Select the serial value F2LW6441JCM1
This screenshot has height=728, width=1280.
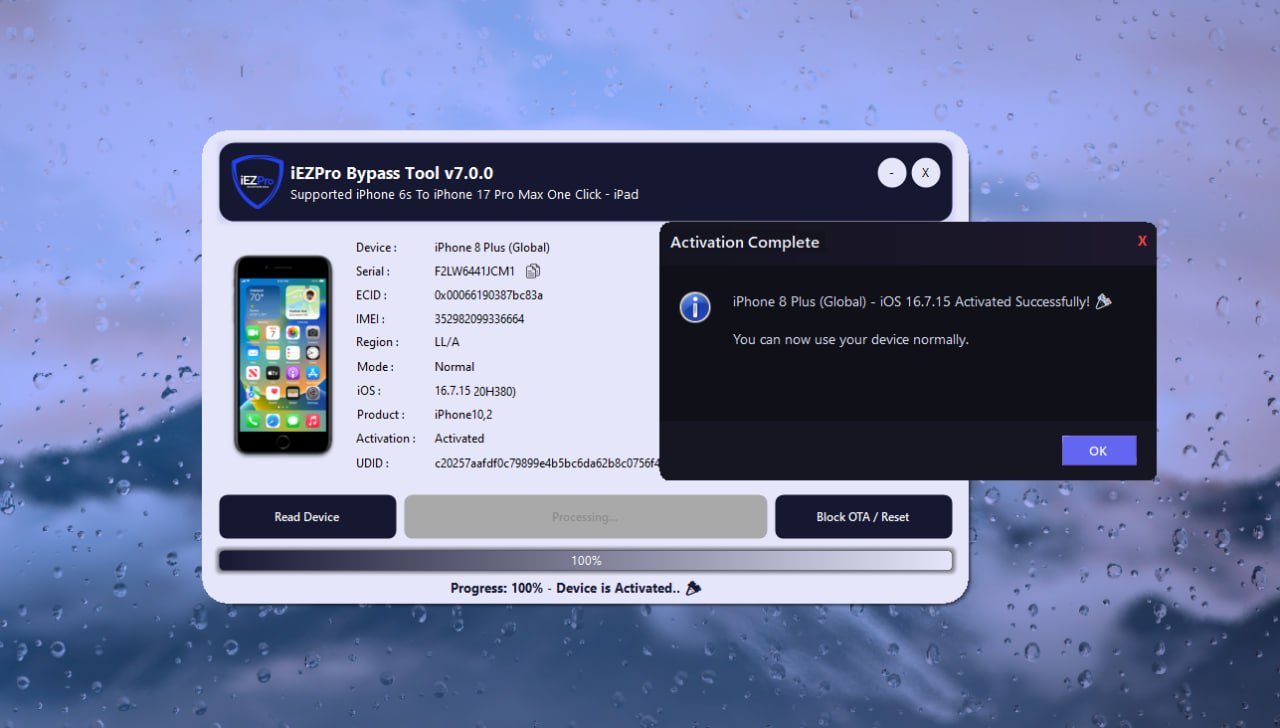(475, 271)
